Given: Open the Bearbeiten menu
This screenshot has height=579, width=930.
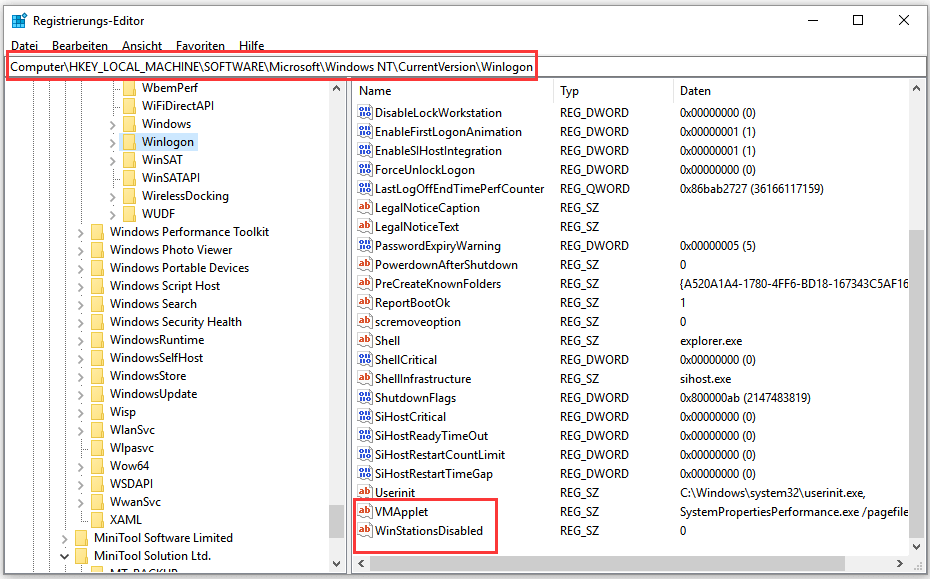Looking at the screenshot, I should click(79, 45).
